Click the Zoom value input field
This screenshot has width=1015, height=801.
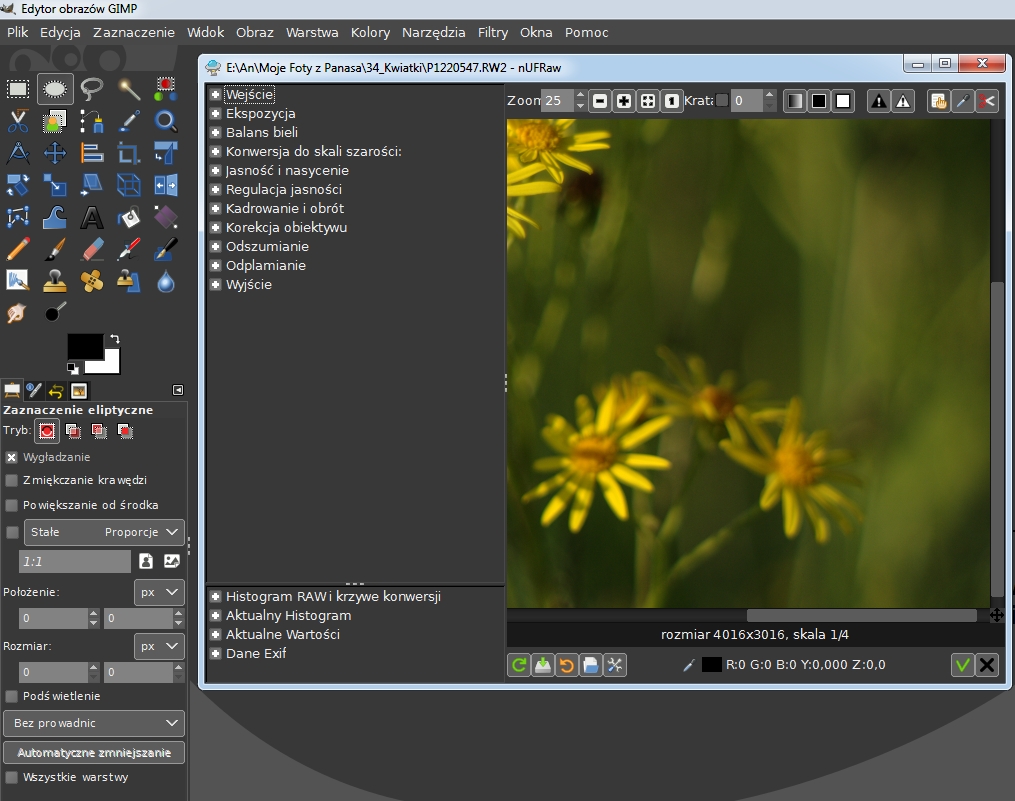pos(556,101)
